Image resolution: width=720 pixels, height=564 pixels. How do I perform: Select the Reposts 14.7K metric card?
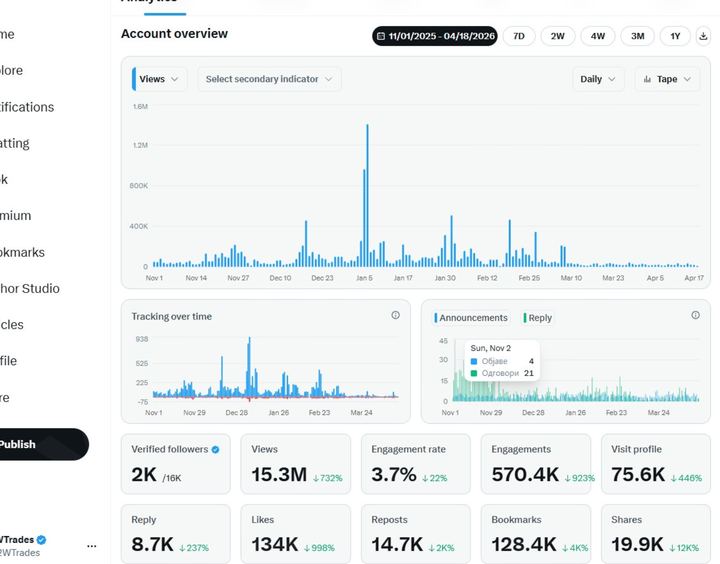(416, 534)
